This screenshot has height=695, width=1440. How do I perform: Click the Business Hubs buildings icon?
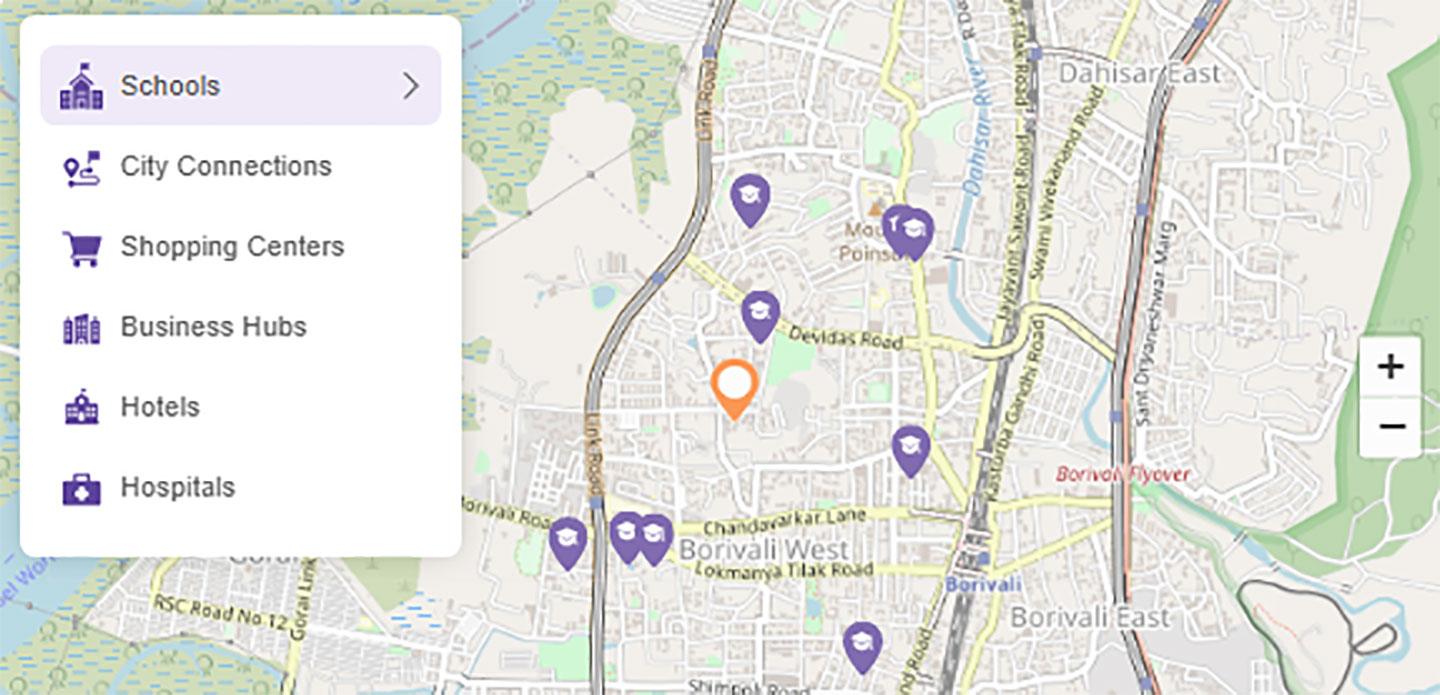coord(81,328)
